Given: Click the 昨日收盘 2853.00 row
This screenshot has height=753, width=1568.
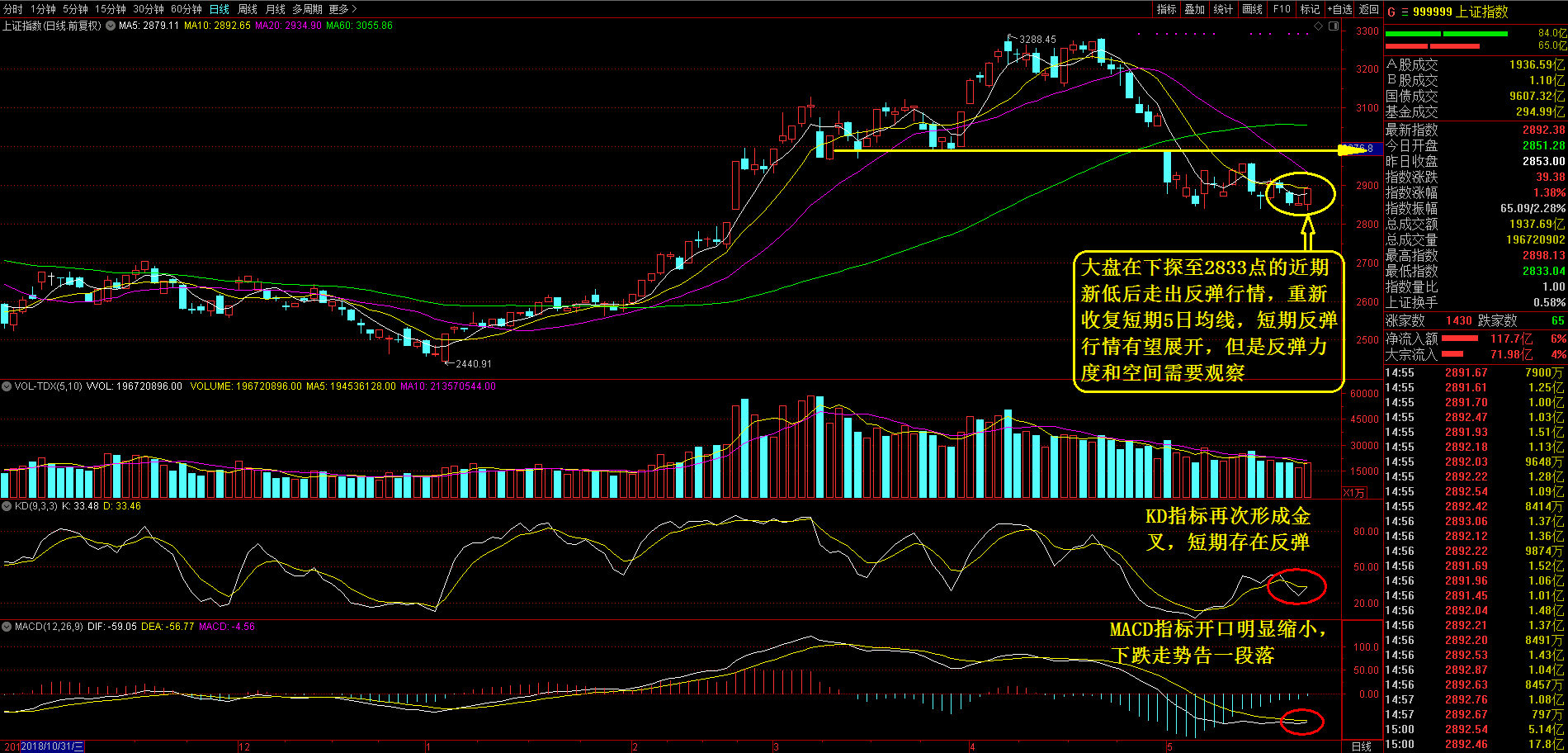Looking at the screenshot, I should point(1476,161).
